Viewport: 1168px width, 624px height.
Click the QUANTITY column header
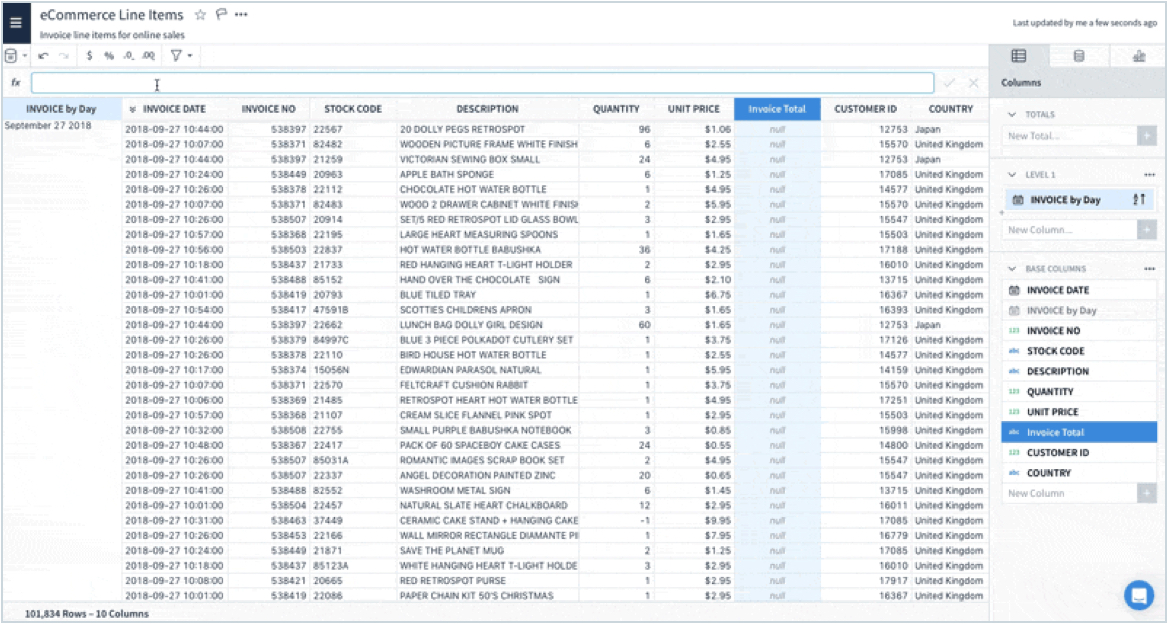point(616,109)
